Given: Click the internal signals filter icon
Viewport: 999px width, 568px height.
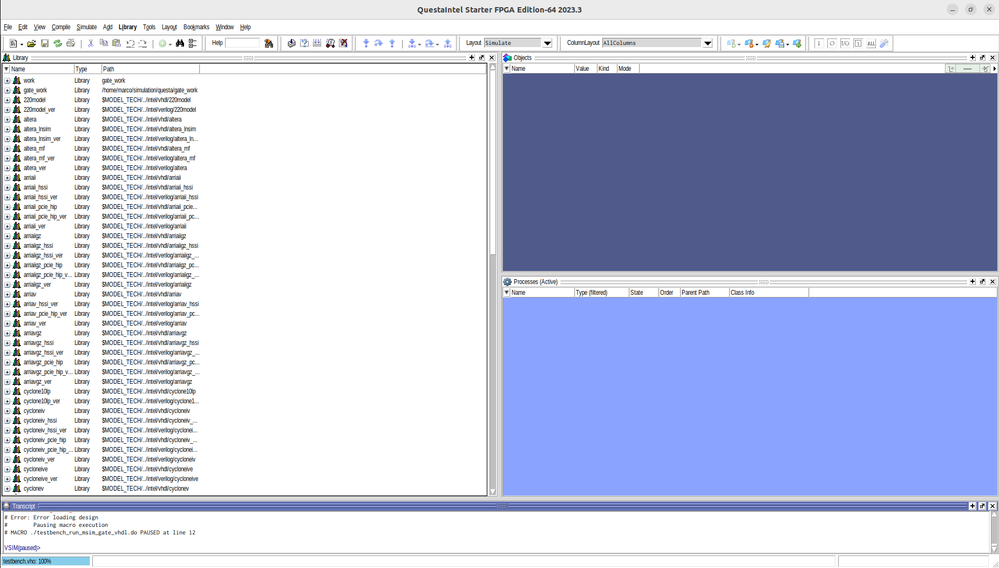Looking at the screenshot, I should pos(858,43).
